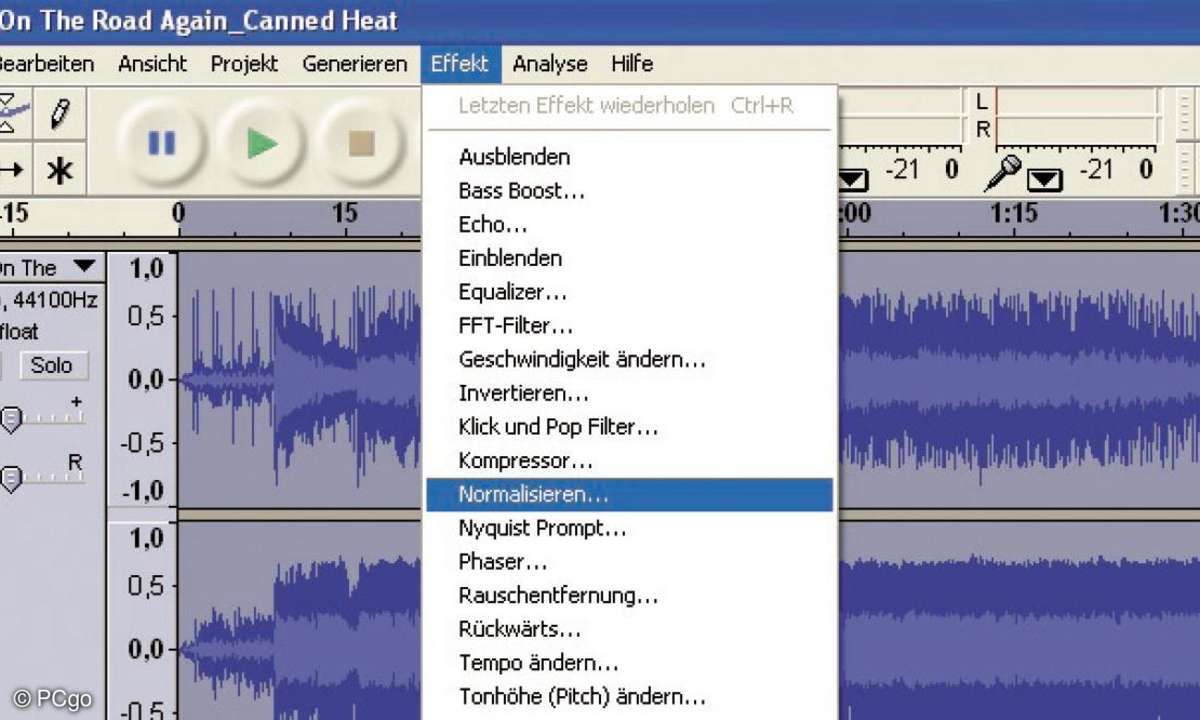Open the dropdown next to the microphone
The width and height of the screenshot is (1200, 720).
point(1044,179)
